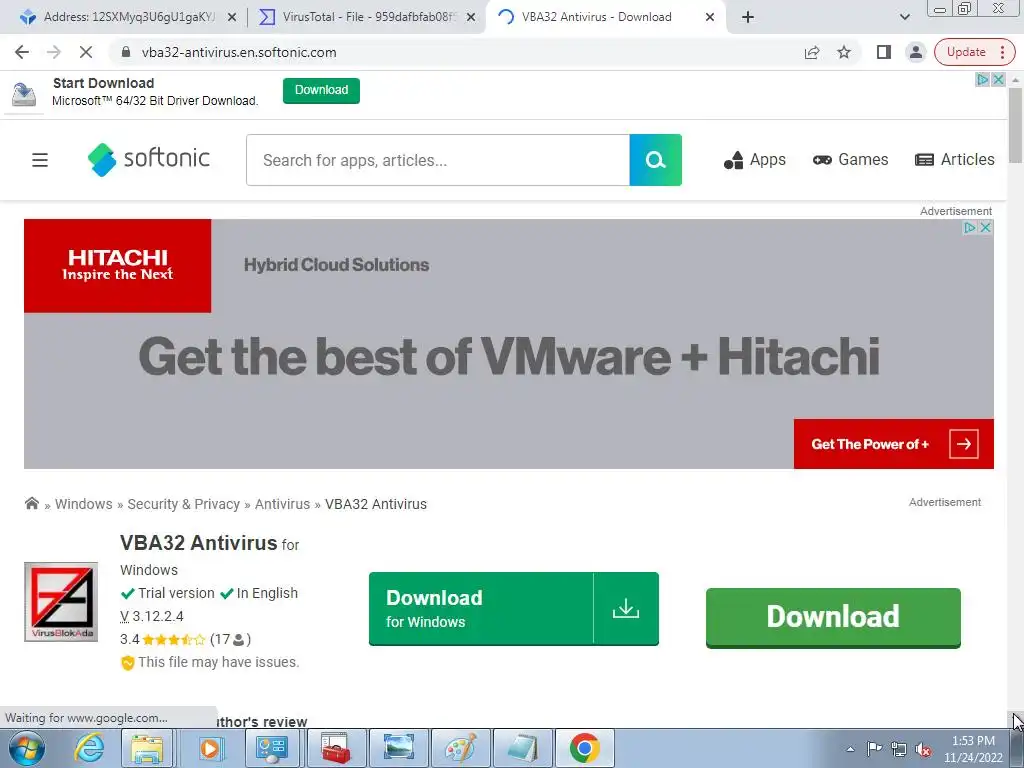The image size is (1024, 768).
Task: Click the forward navigation arrow
Action: pos(54,52)
